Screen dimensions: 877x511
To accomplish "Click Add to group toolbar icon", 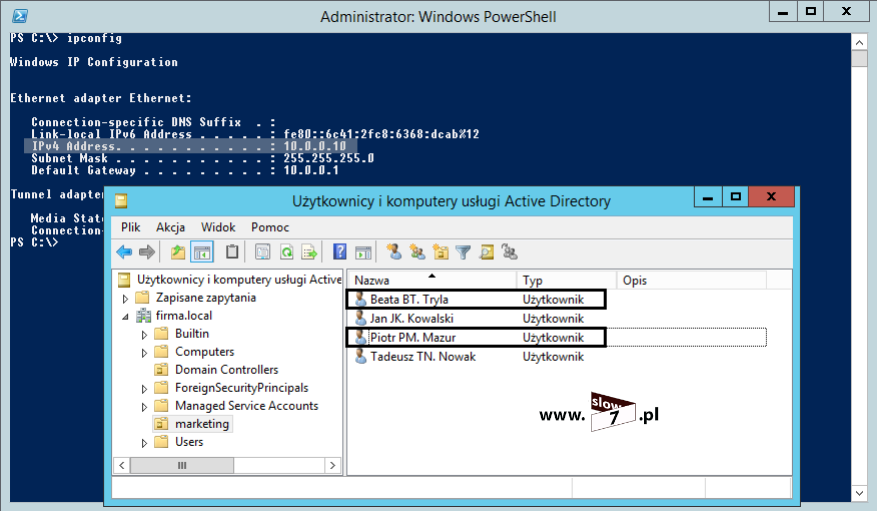I will click(510, 252).
